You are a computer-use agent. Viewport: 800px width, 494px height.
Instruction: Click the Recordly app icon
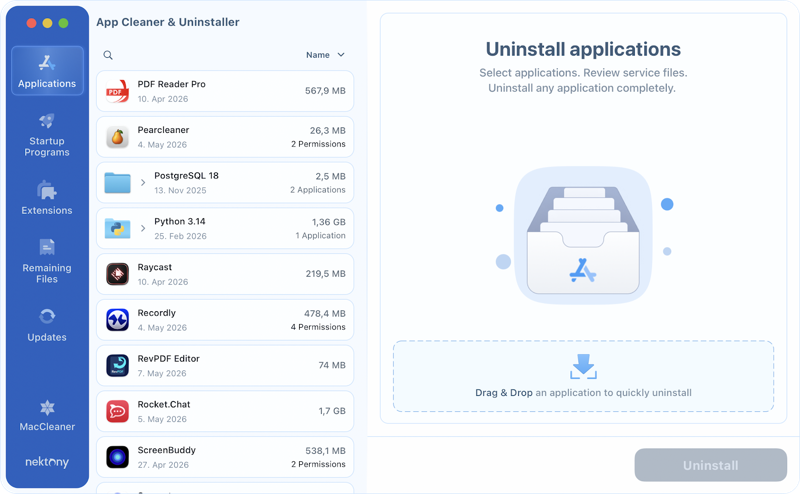pyautogui.click(x=117, y=320)
